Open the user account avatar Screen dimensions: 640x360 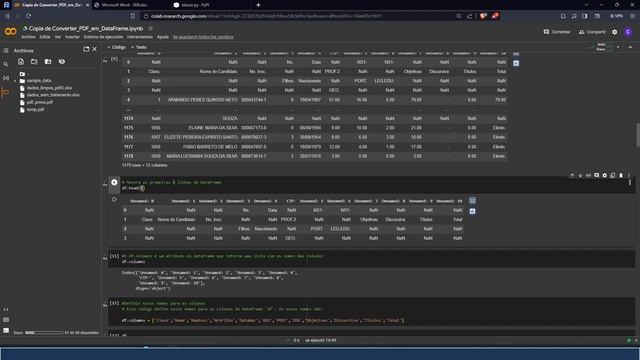coord(628,32)
